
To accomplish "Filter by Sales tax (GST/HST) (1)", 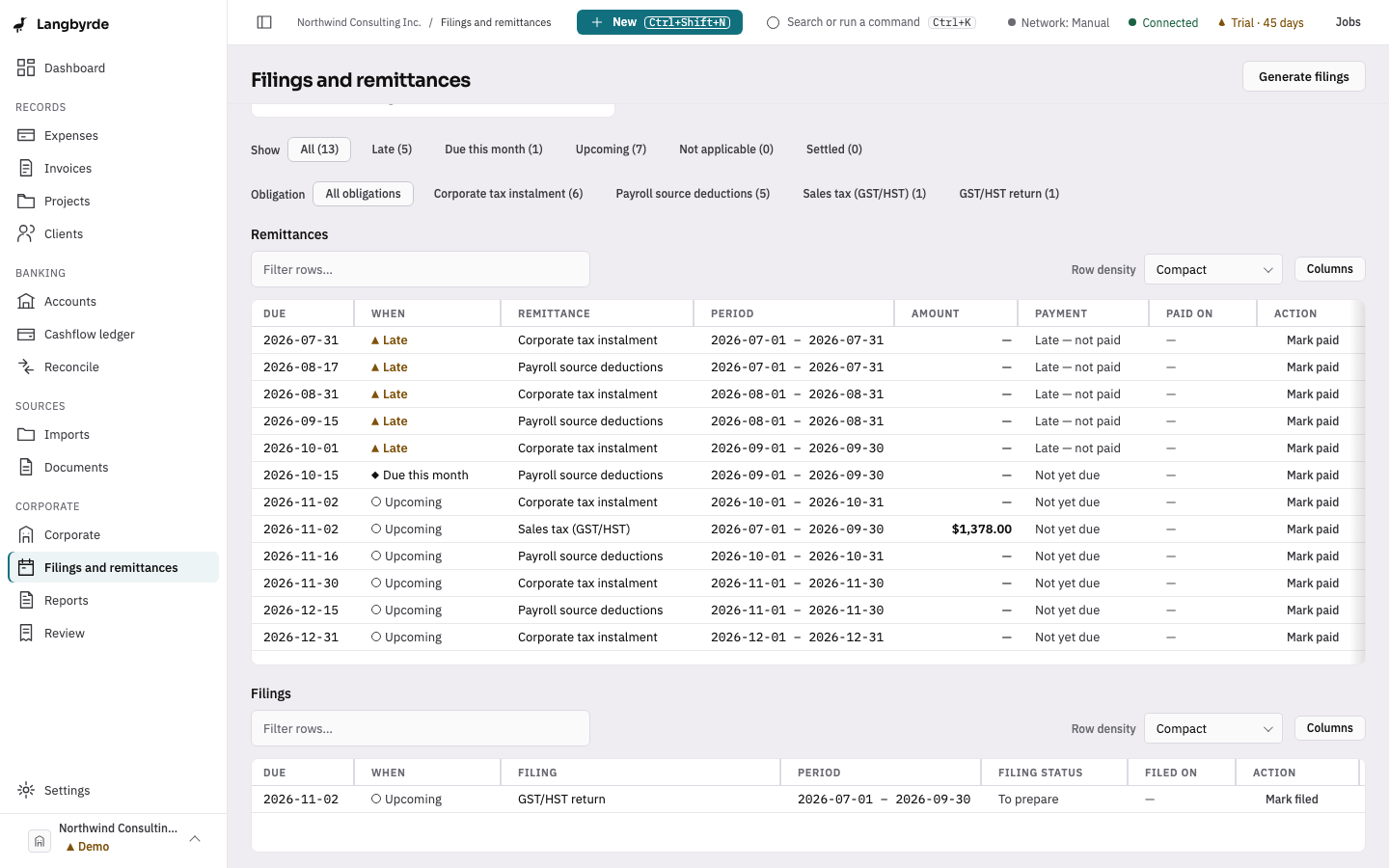I will tap(864, 194).
